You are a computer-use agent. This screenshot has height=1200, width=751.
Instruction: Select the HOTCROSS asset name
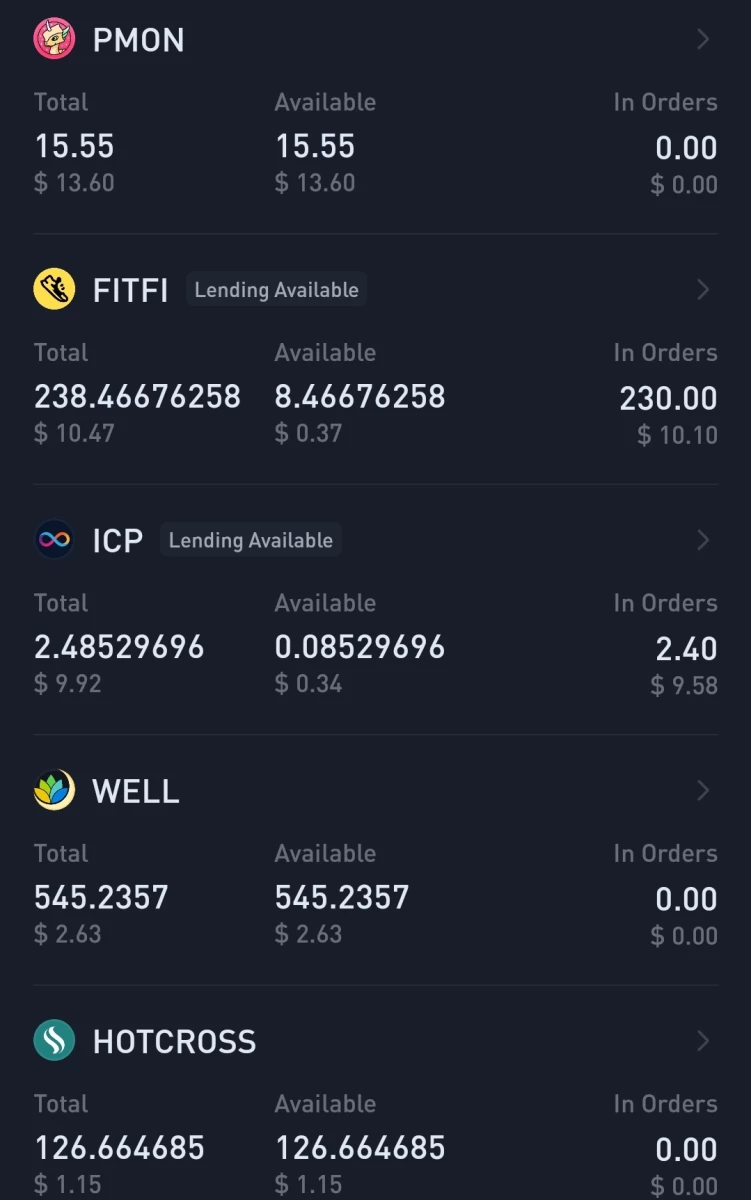(174, 1042)
